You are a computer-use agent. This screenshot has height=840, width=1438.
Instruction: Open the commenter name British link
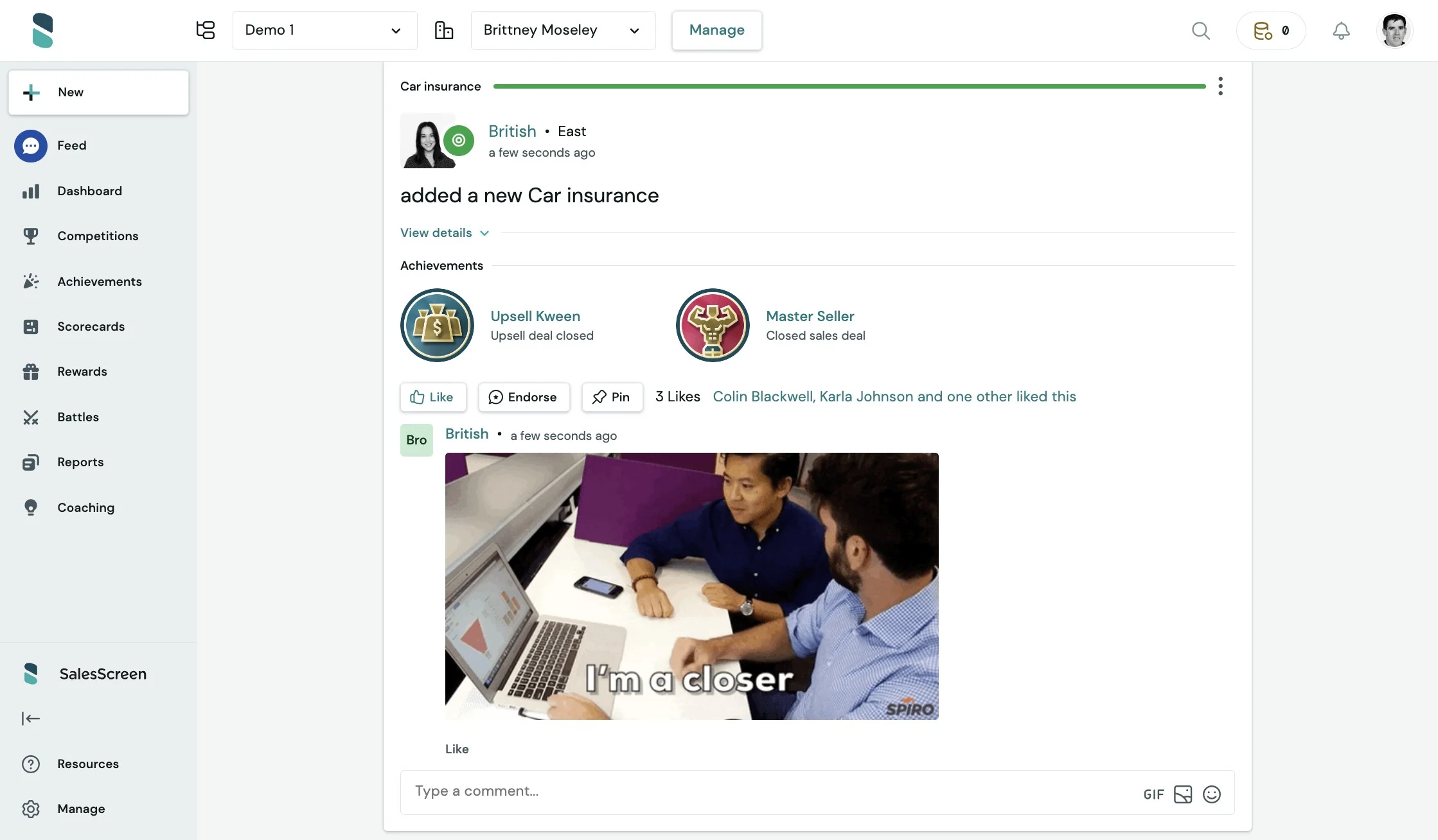466,434
